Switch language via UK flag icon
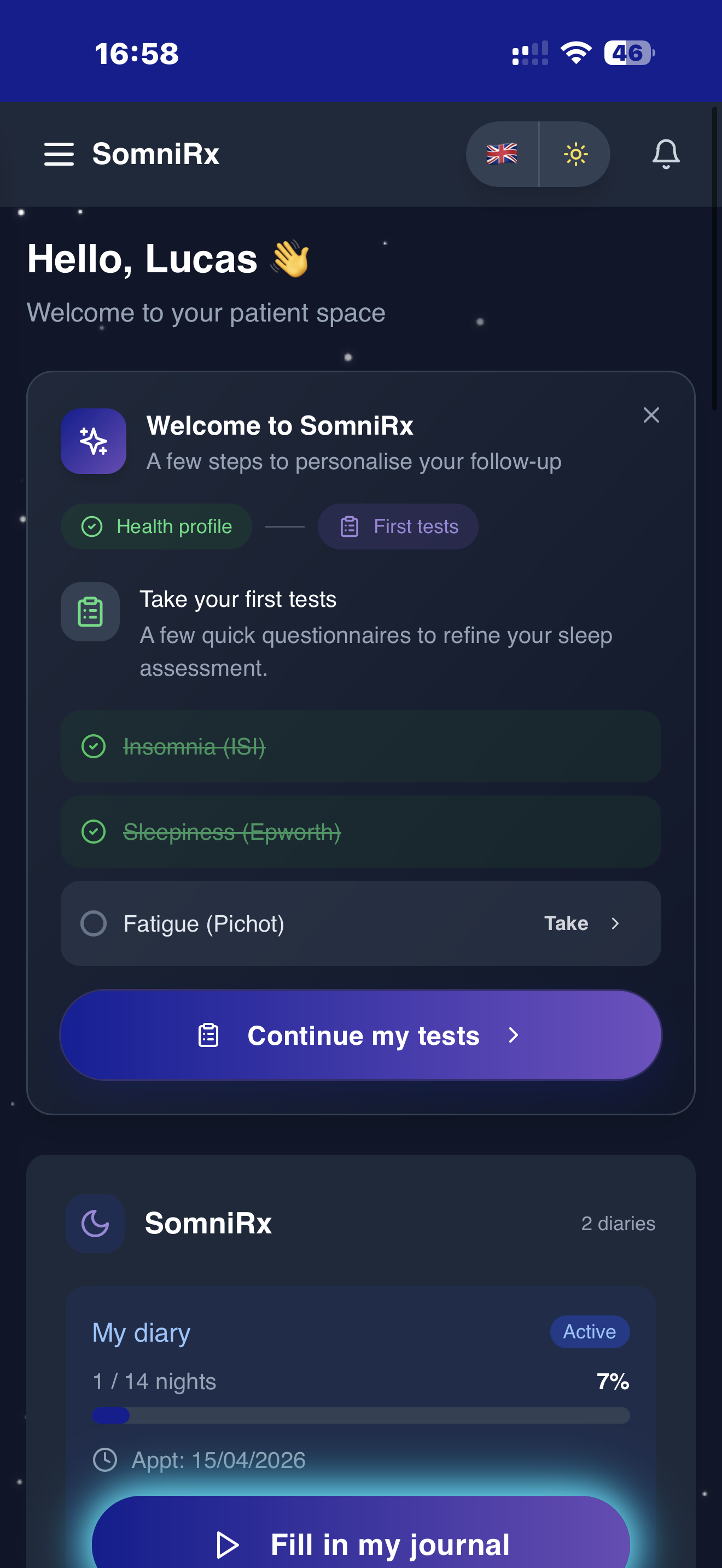The height and width of the screenshot is (1568, 722). pyautogui.click(x=502, y=154)
